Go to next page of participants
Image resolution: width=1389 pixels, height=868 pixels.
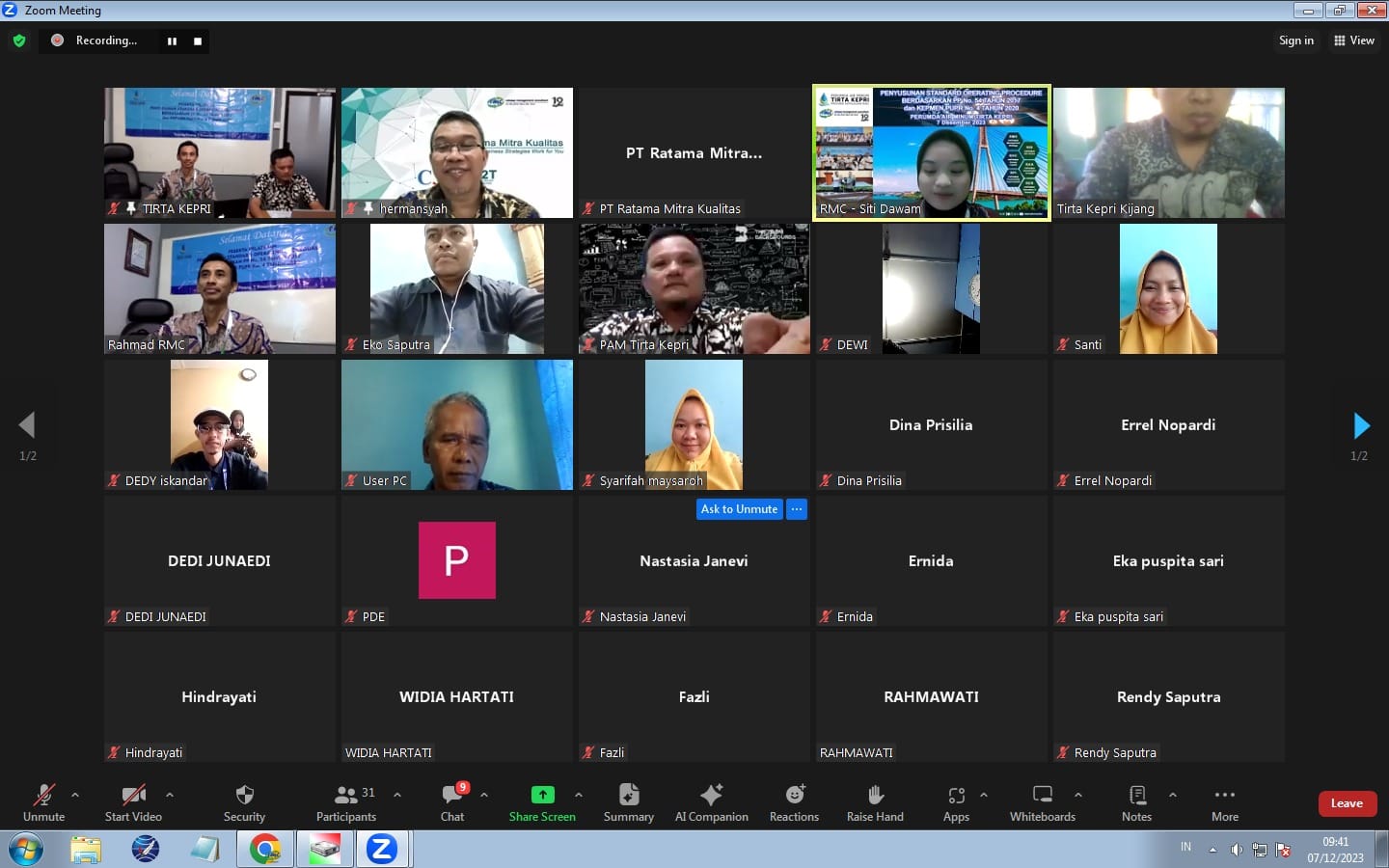[1361, 425]
